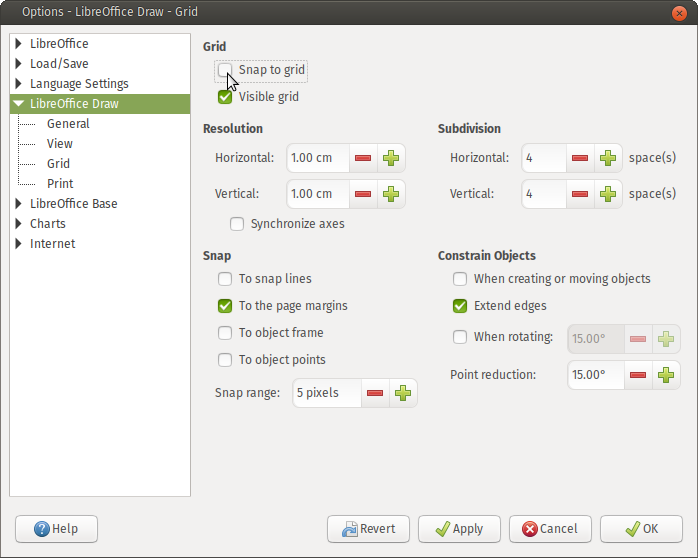This screenshot has height=558, width=698.
Task: Decrease vertical resolution with minus button
Action: pos(363,194)
